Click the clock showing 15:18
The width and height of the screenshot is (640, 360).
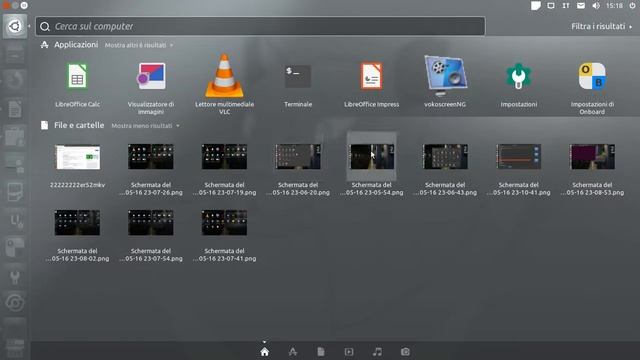(614, 6)
